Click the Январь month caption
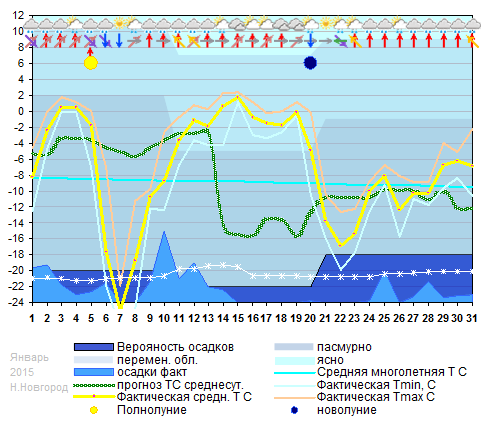 (29, 358)
